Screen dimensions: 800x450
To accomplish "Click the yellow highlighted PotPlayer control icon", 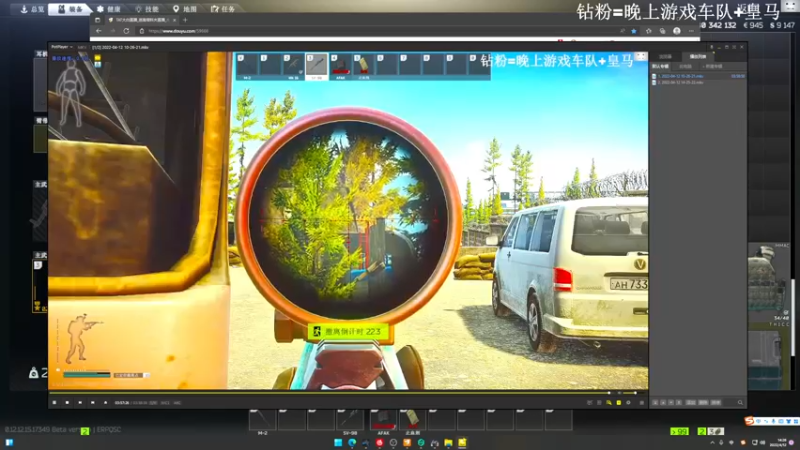I will coord(618,403).
